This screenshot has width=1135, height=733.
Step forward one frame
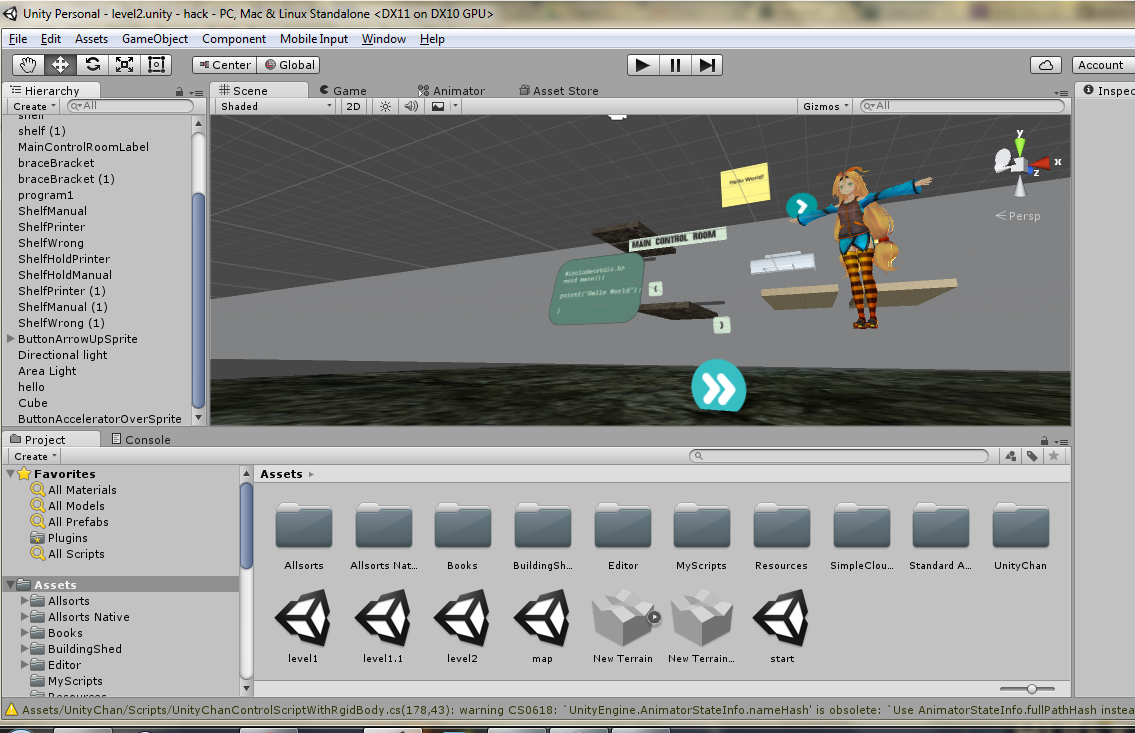click(706, 65)
